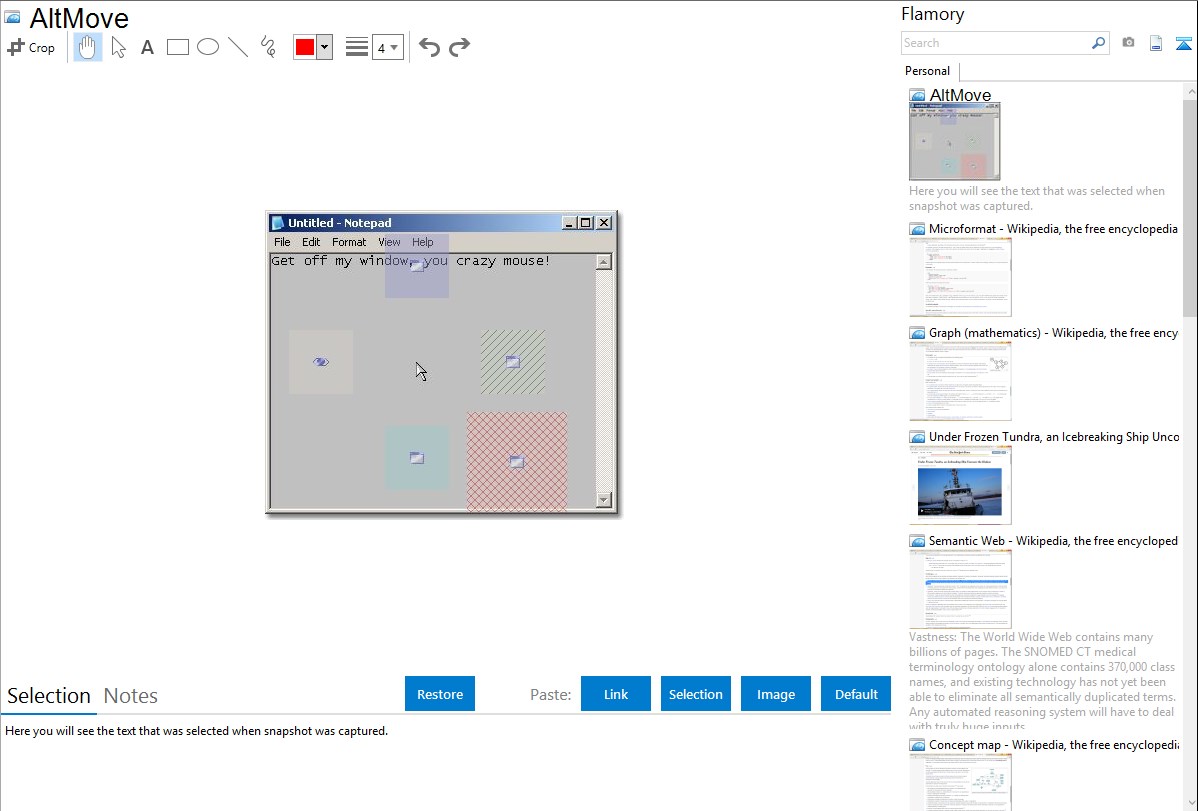The width and height of the screenshot is (1198, 811).
Task: Click the Flamory sidebar scrollbar thumb
Action: (x=1190, y=206)
